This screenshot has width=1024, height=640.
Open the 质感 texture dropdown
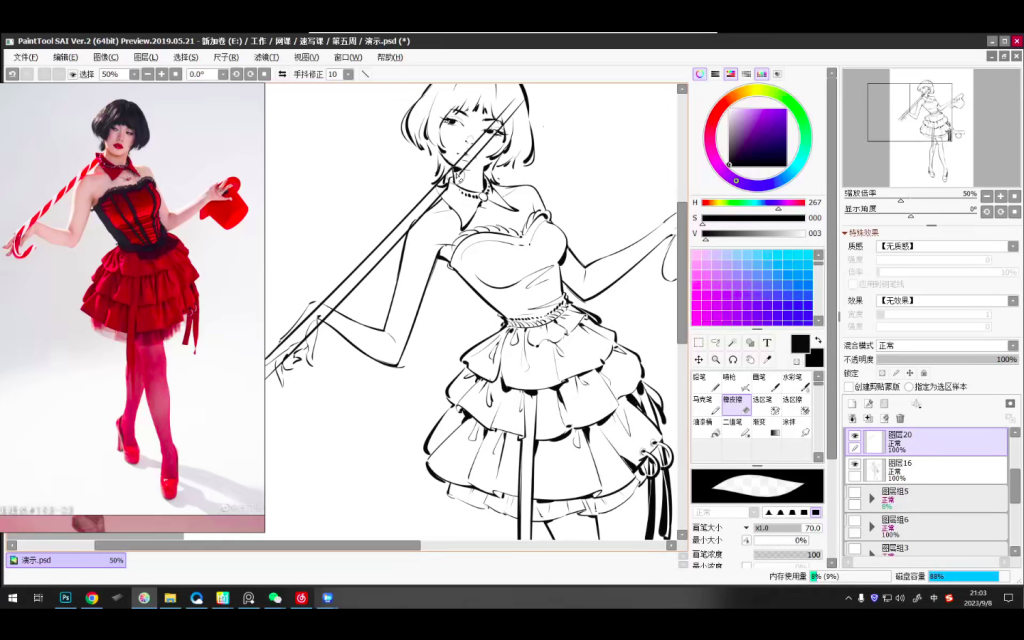(946, 246)
